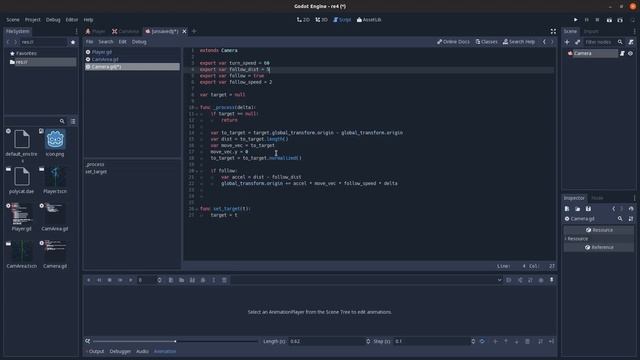Select polycat.dae file
The width and height of the screenshot is (640, 360).
coord(22,180)
